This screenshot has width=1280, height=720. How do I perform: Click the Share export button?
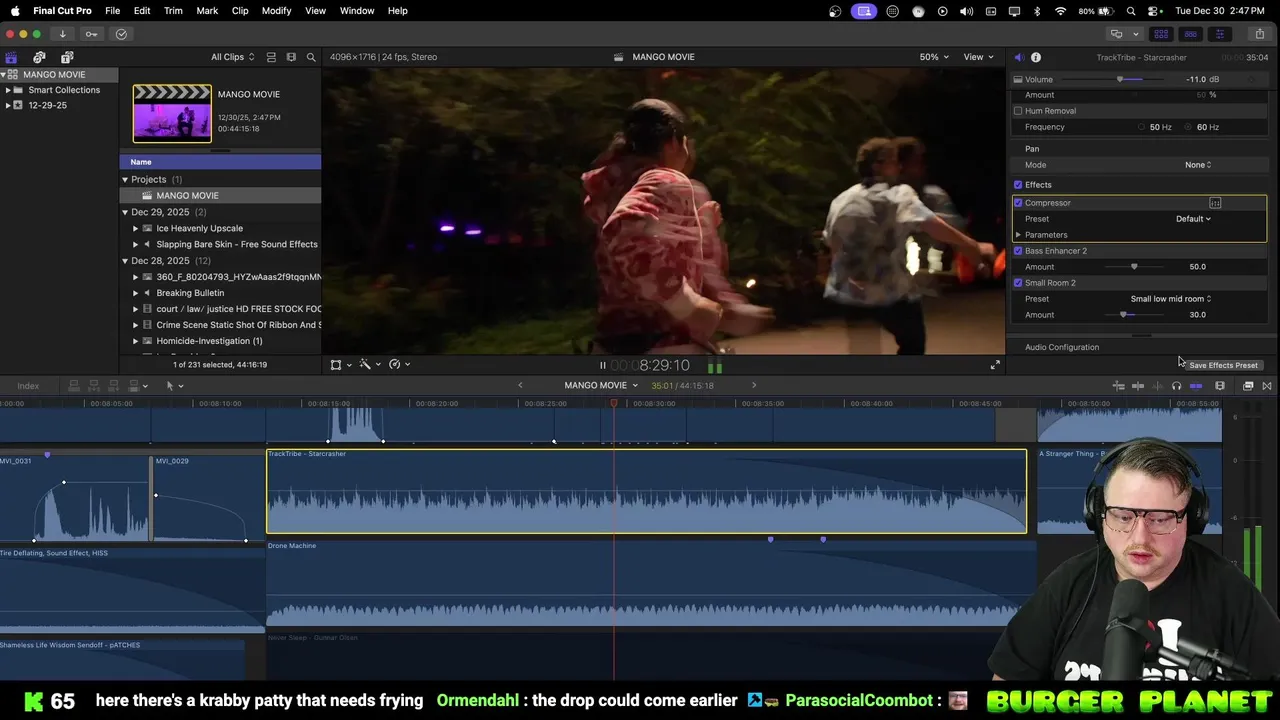[1259, 34]
